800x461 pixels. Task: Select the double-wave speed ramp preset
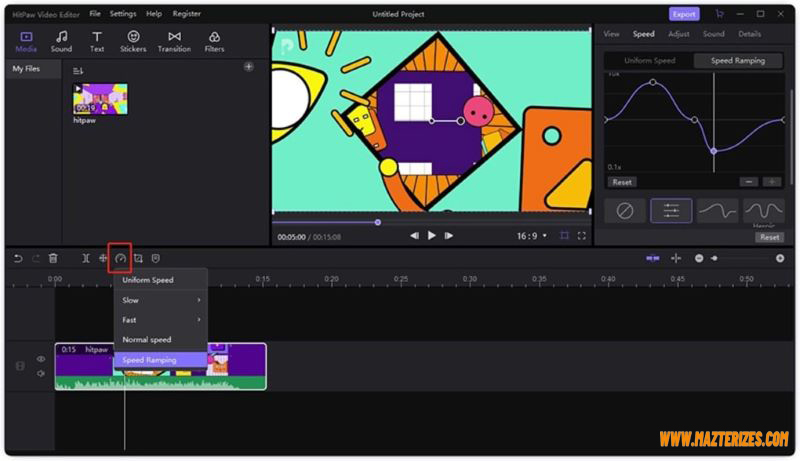click(764, 211)
